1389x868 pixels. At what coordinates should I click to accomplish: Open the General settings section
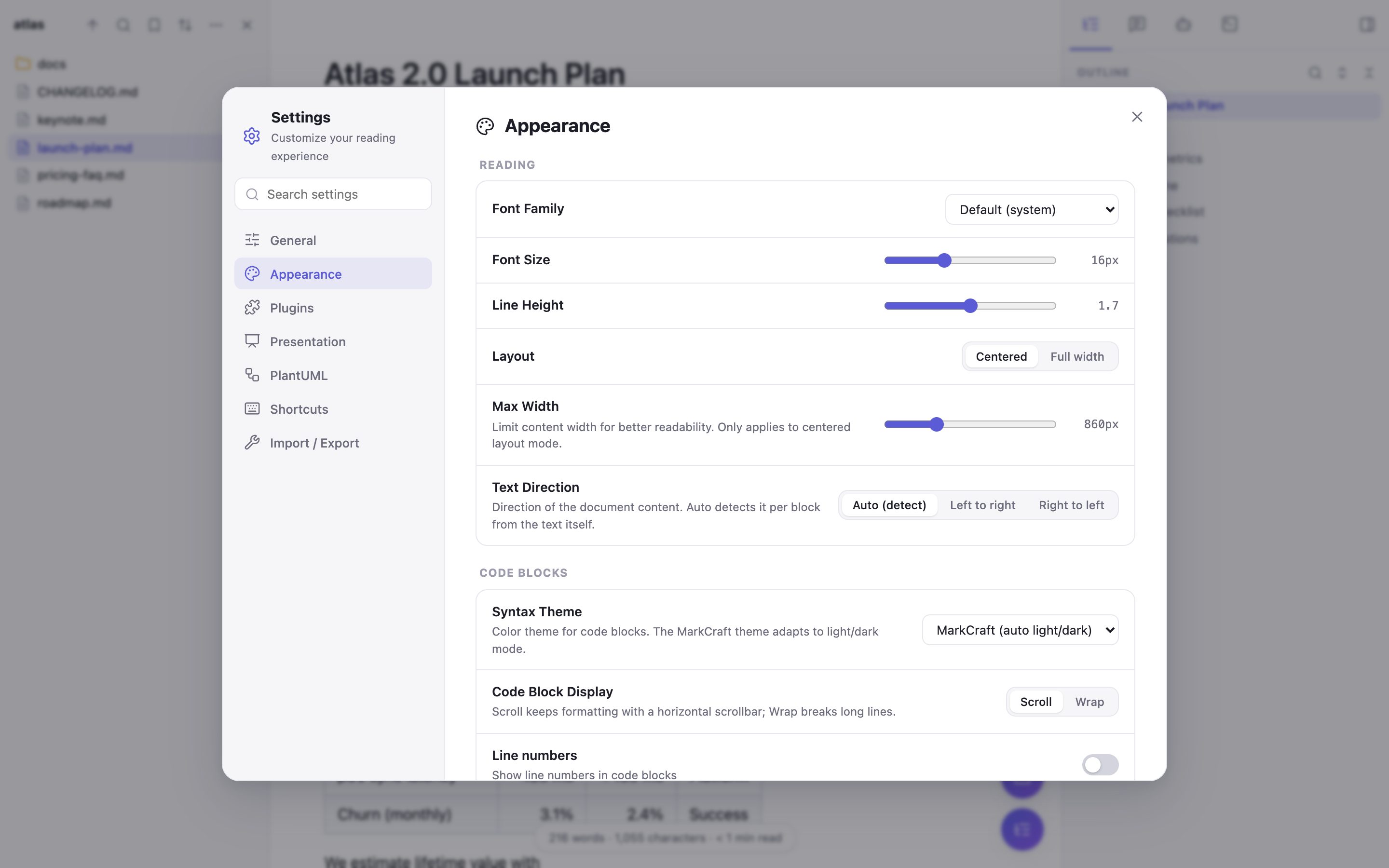pos(333,240)
